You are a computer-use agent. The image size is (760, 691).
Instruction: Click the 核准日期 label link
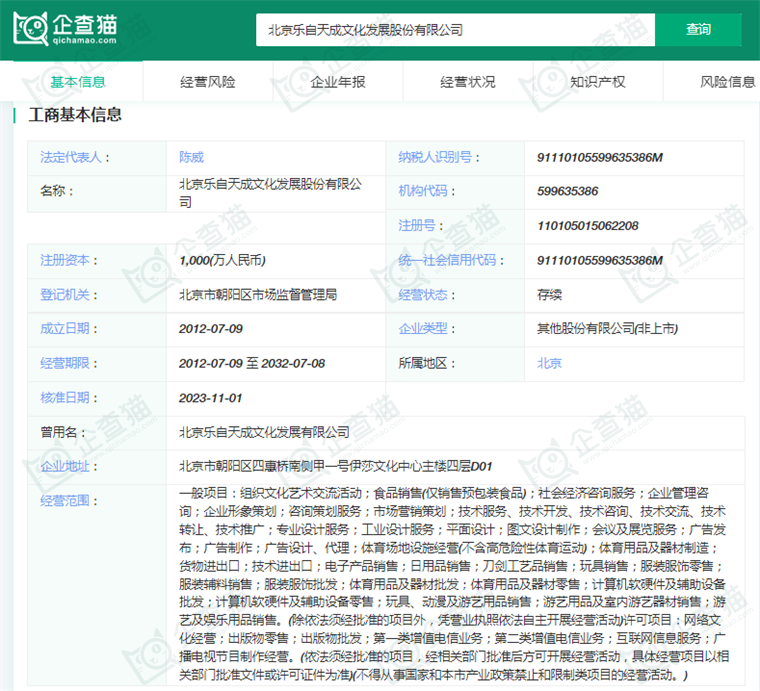(65, 398)
